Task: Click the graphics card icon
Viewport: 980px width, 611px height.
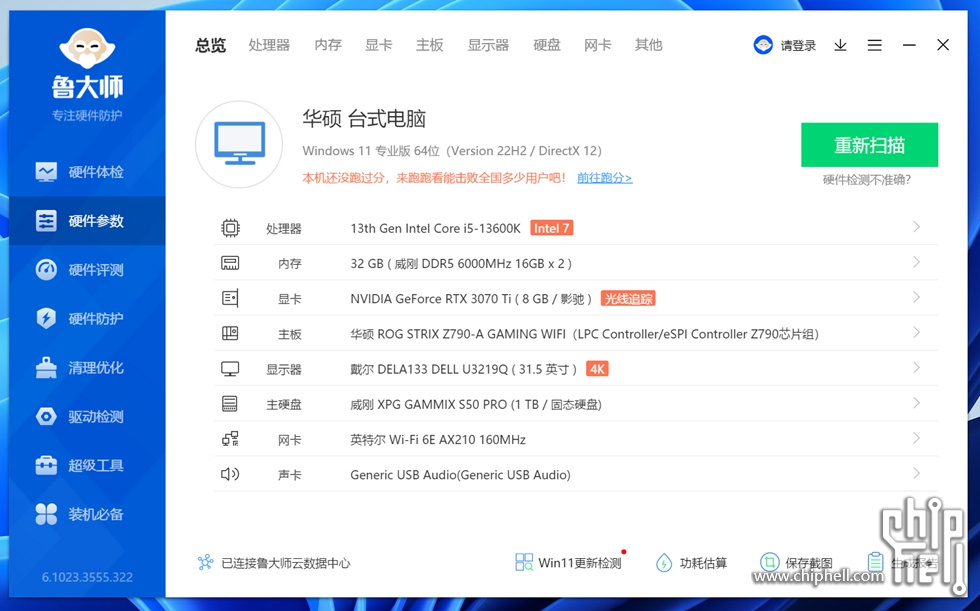Action: point(230,299)
